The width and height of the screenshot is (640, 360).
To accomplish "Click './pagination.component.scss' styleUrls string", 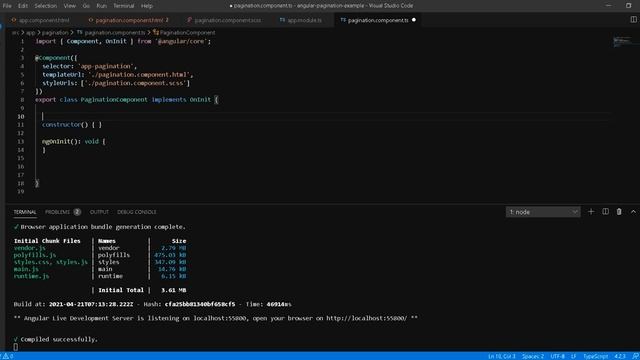I will click(136, 83).
